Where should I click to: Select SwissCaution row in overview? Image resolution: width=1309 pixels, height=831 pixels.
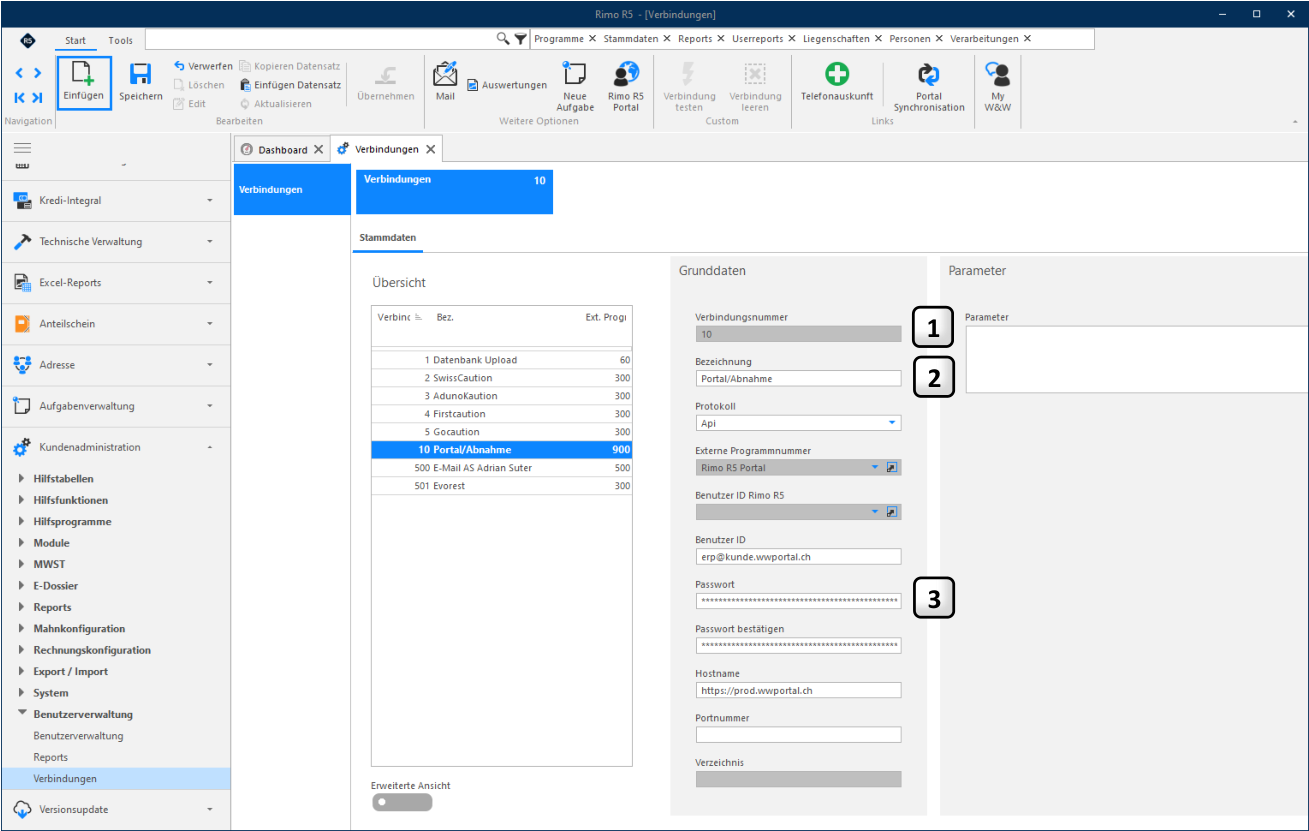point(502,378)
